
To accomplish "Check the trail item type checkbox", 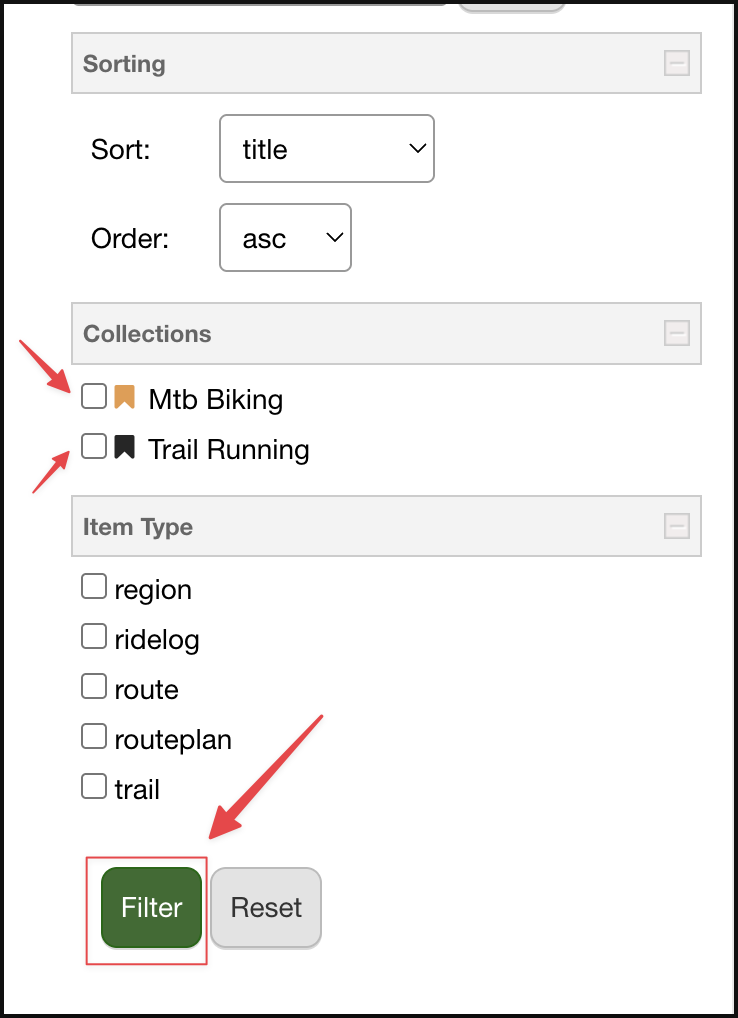I will click(x=94, y=787).
